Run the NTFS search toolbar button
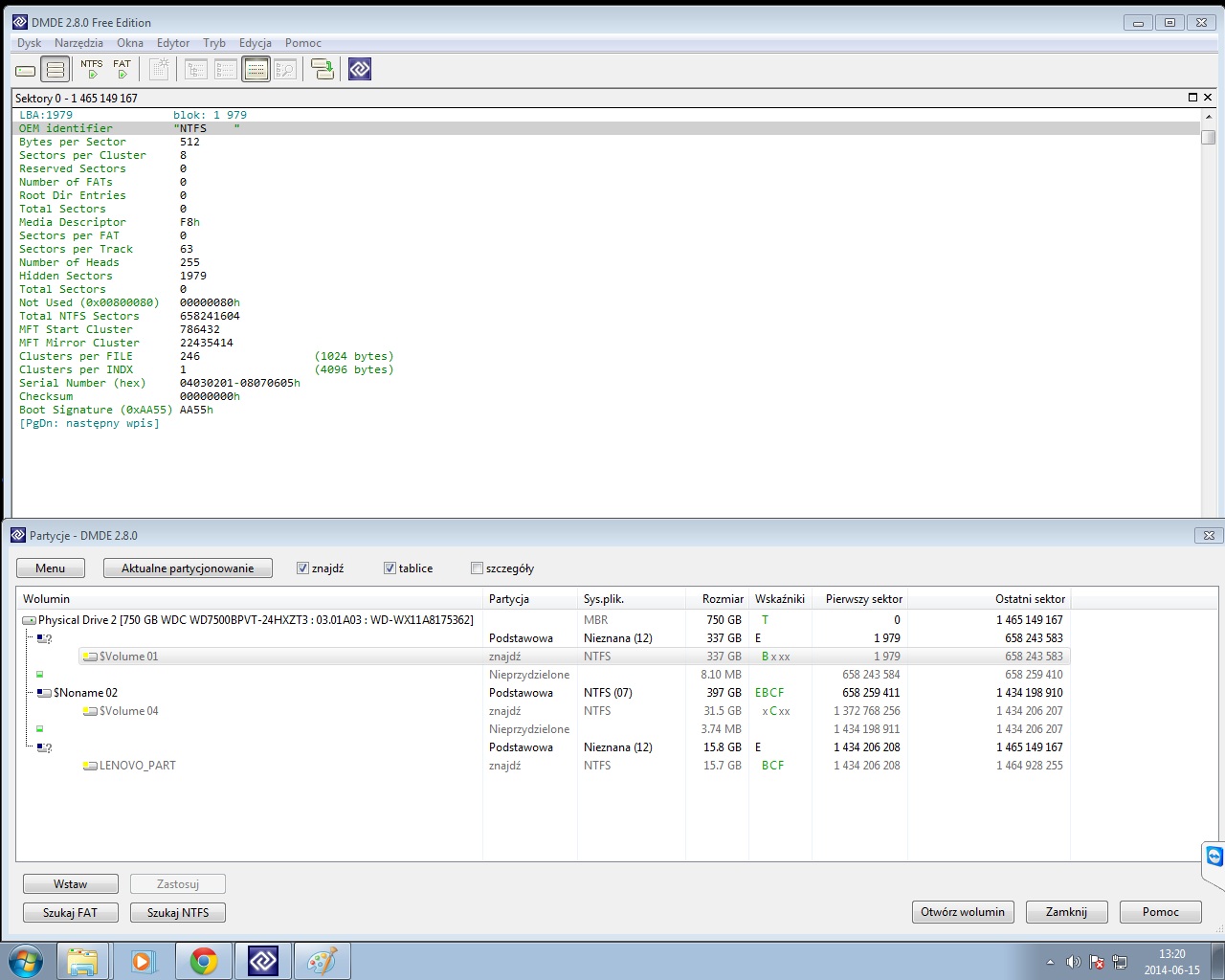The width and height of the screenshot is (1225, 980). 92,69
